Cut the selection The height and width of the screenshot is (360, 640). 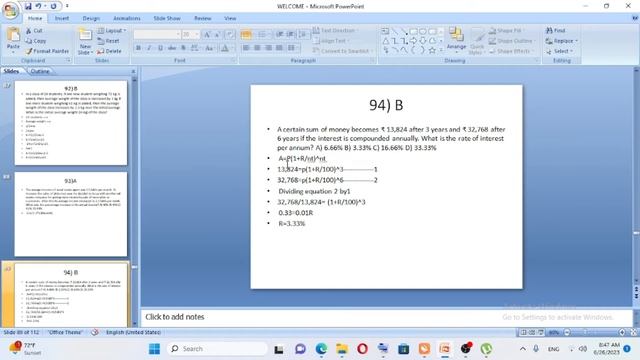(x=34, y=31)
